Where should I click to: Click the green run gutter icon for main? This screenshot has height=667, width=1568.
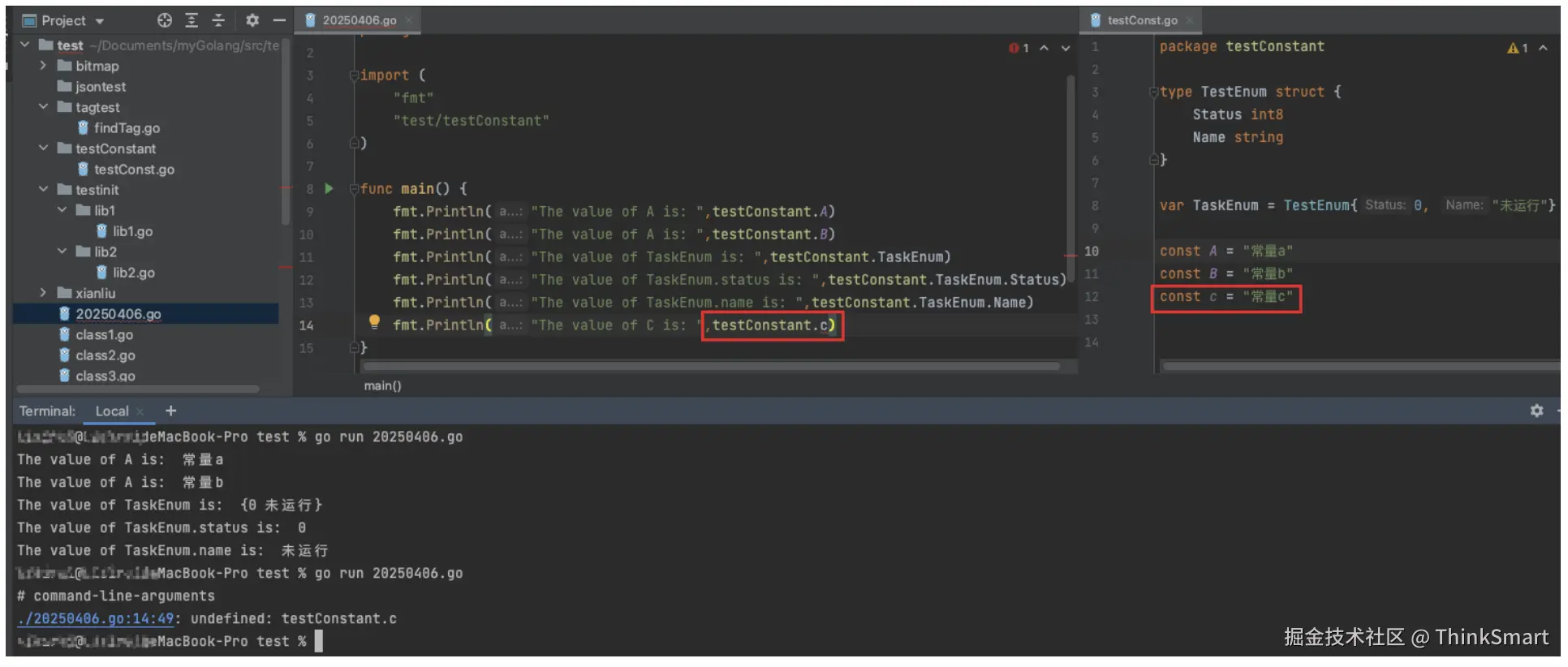(x=329, y=188)
